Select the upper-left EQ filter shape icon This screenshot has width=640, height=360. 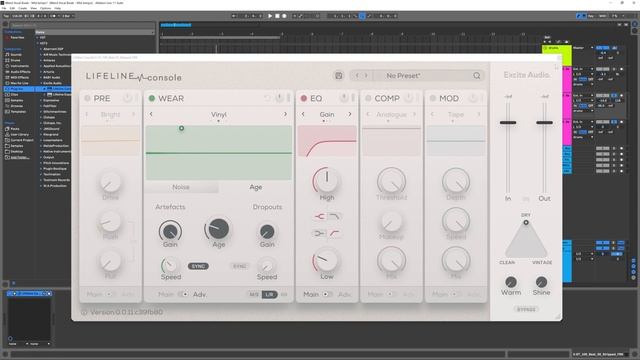coord(319,216)
